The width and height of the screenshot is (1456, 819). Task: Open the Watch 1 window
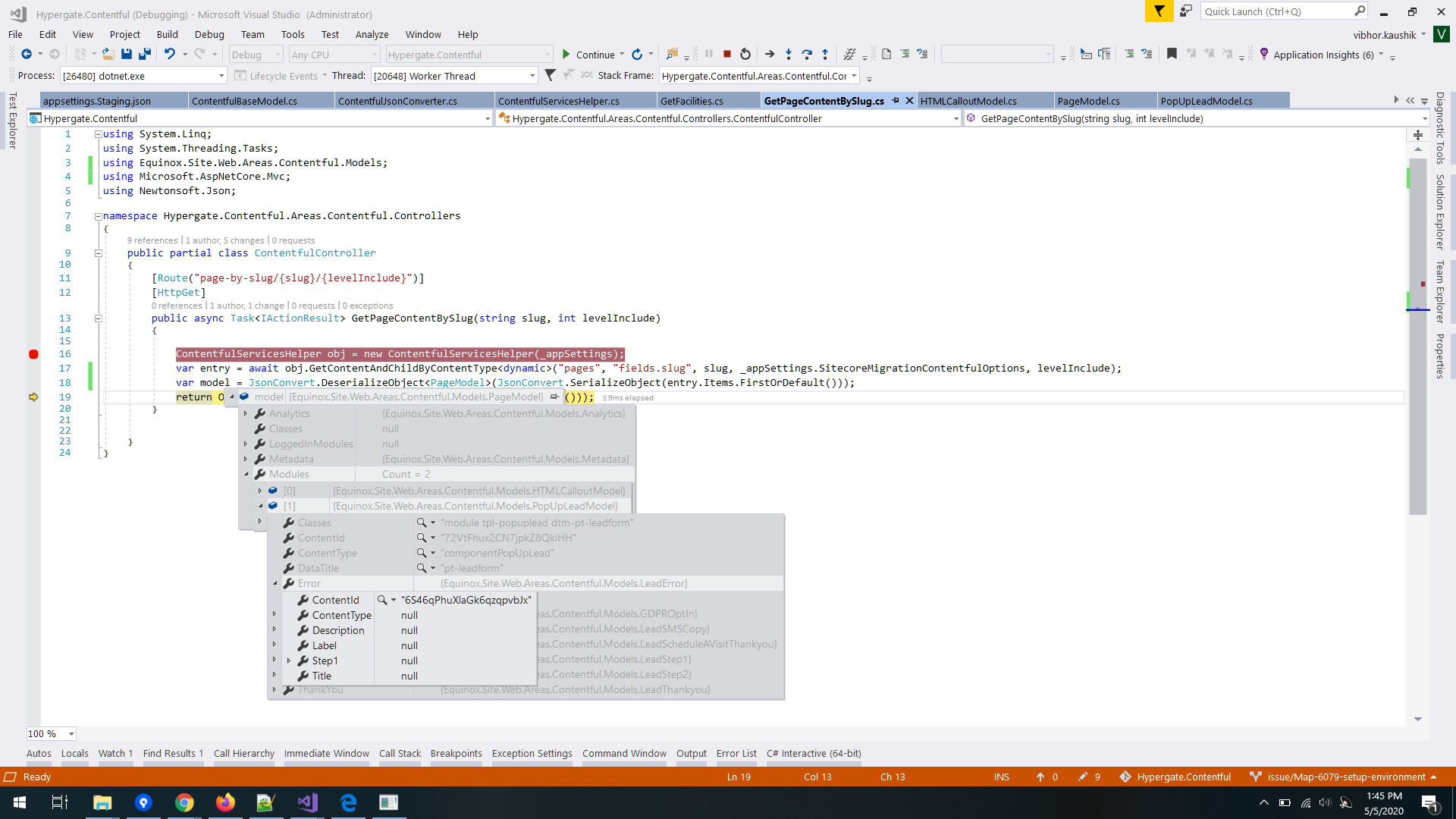tap(115, 753)
